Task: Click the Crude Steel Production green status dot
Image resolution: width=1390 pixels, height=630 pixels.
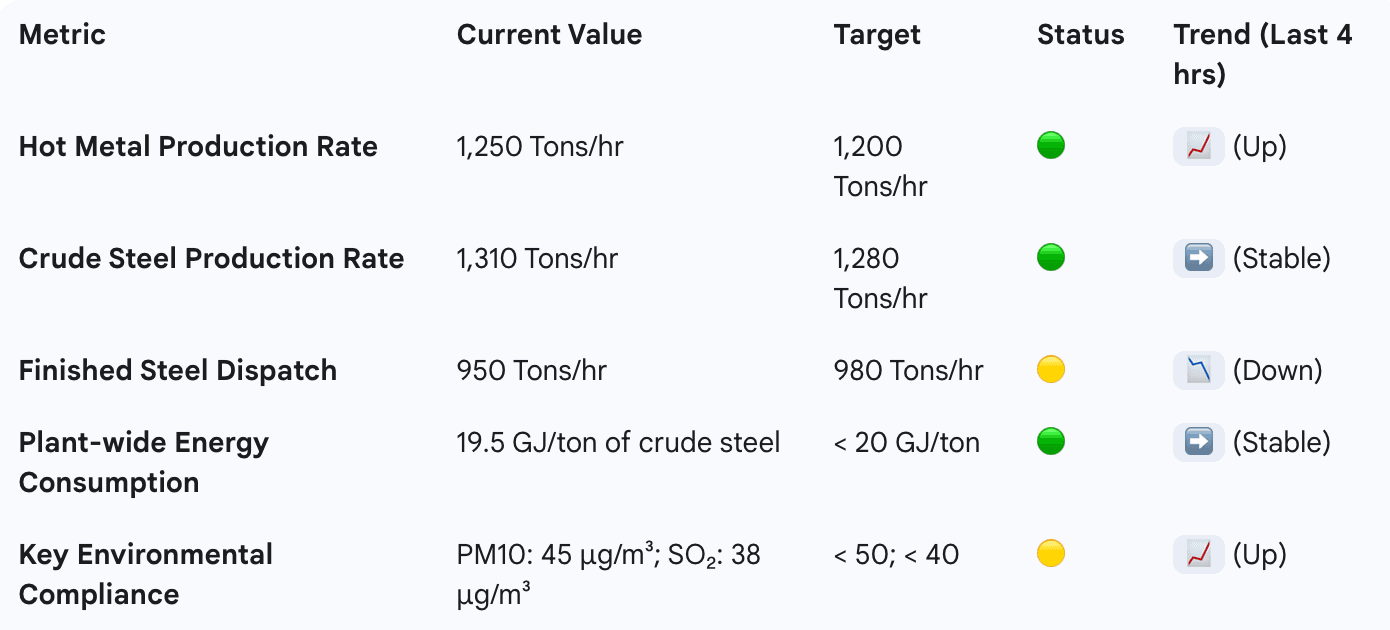Action: click(x=1051, y=258)
